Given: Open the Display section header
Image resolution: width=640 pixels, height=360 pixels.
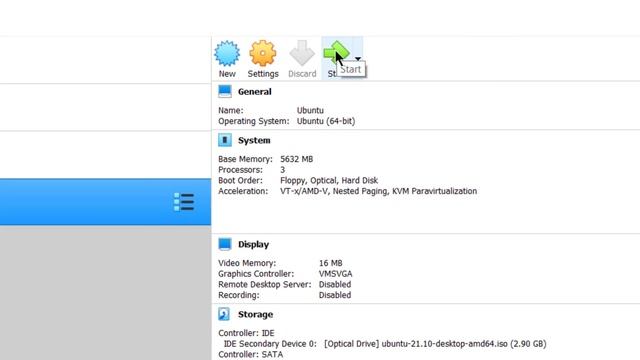Looking at the screenshot, I should coord(253,244).
